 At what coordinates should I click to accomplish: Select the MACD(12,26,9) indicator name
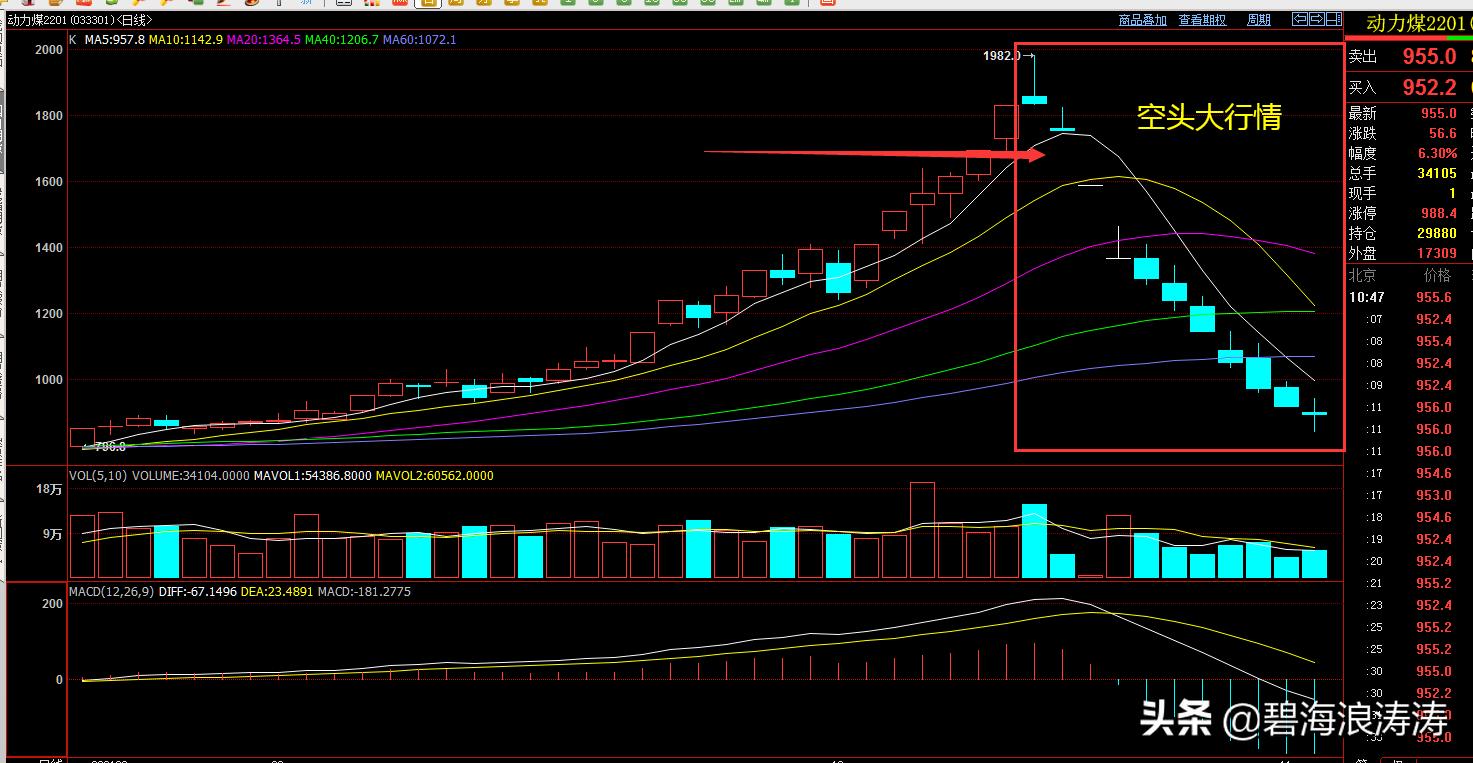(112, 592)
